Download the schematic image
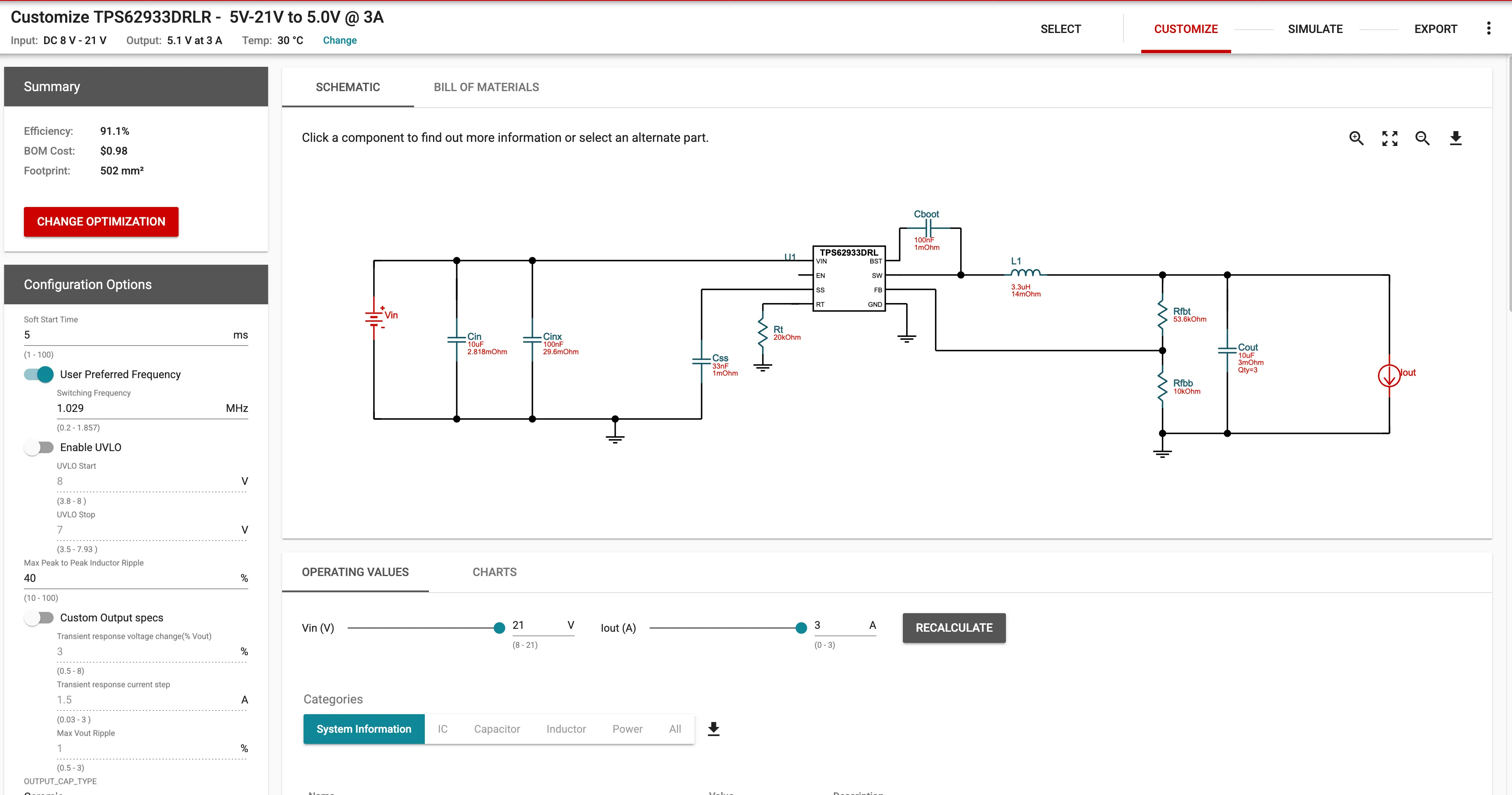The height and width of the screenshot is (795, 1512). (x=1455, y=138)
